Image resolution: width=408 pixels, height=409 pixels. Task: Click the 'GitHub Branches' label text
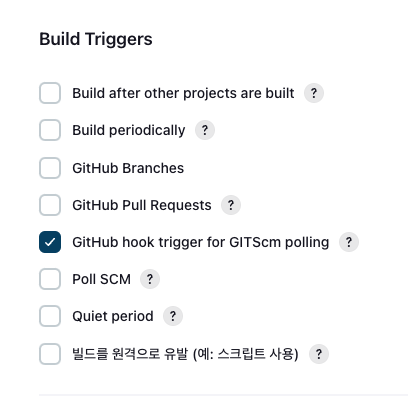(x=128, y=168)
